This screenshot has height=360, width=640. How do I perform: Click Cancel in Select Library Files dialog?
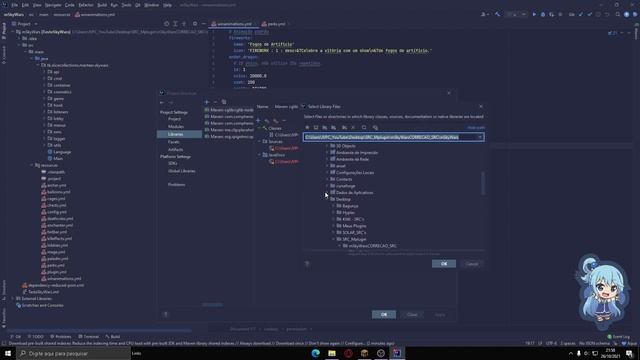(x=472, y=264)
